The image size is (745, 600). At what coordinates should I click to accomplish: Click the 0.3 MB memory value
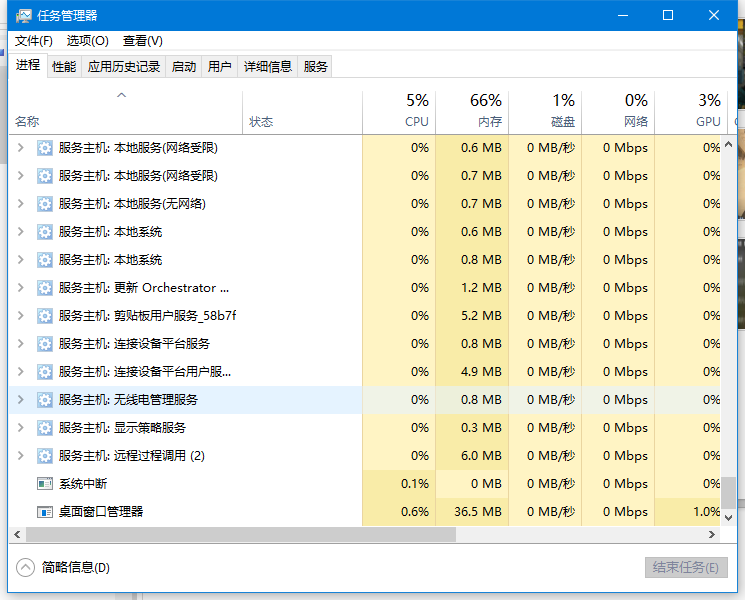coord(481,428)
